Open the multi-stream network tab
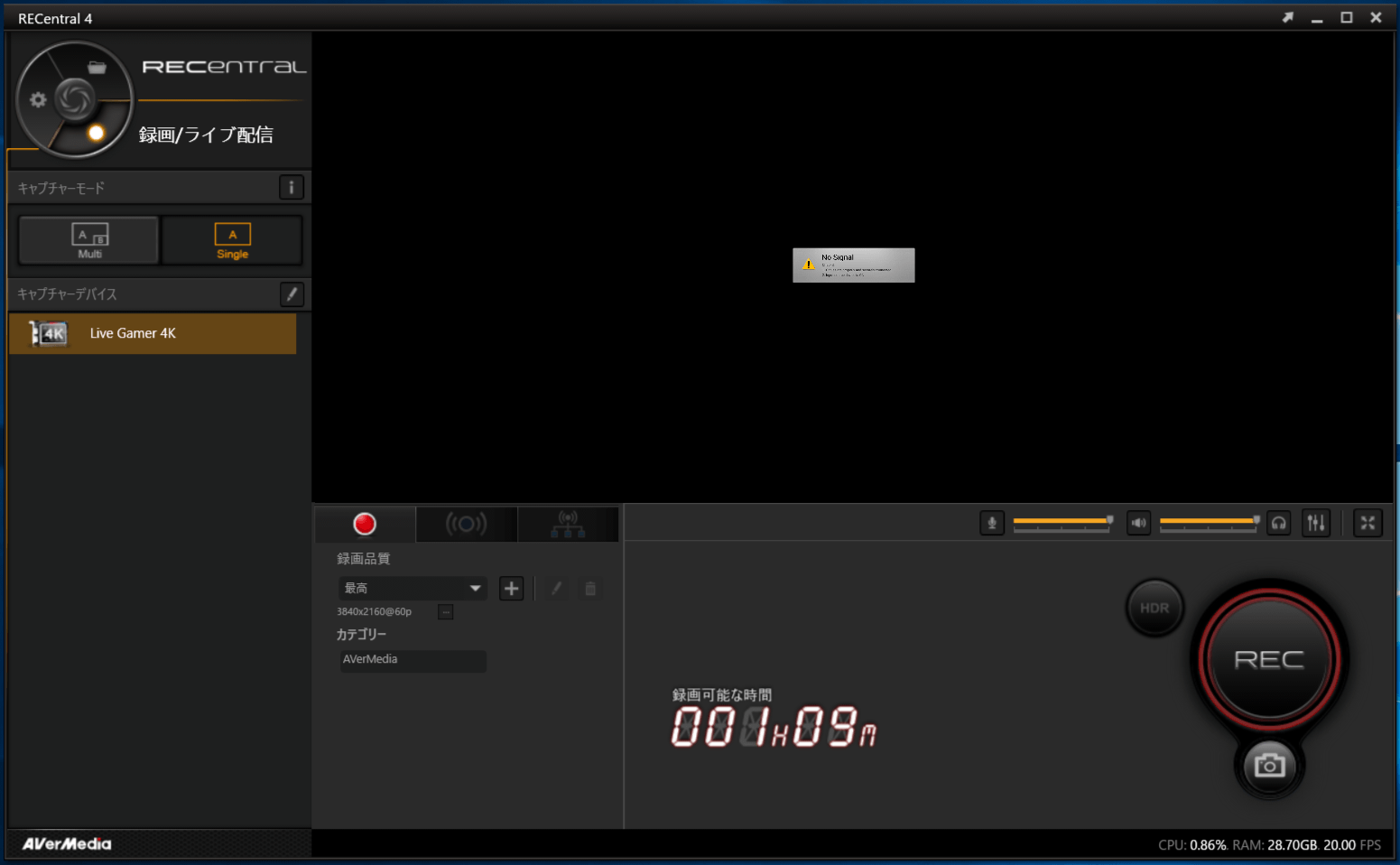 (x=568, y=525)
